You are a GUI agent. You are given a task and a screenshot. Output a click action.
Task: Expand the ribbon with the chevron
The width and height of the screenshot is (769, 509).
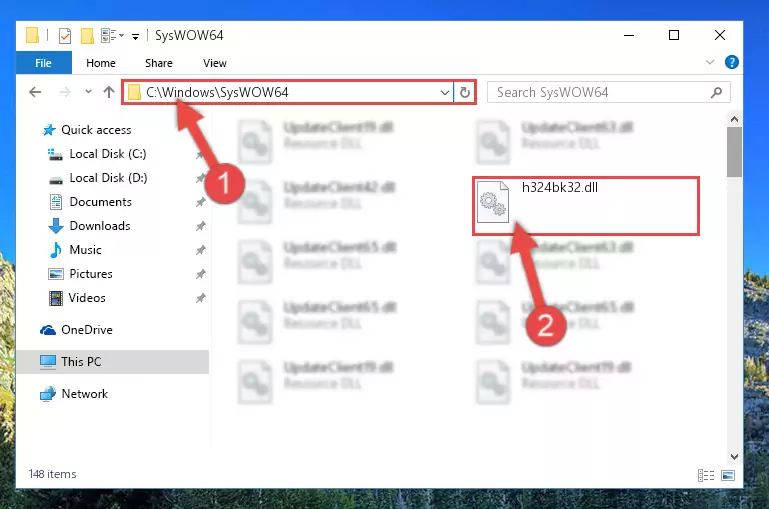coord(710,62)
